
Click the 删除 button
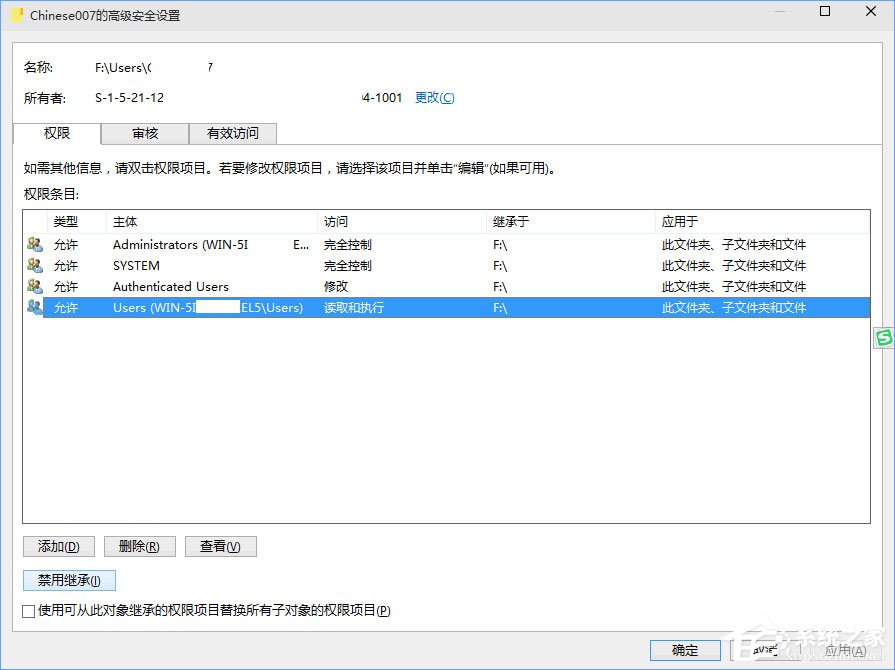pyautogui.click(x=139, y=546)
